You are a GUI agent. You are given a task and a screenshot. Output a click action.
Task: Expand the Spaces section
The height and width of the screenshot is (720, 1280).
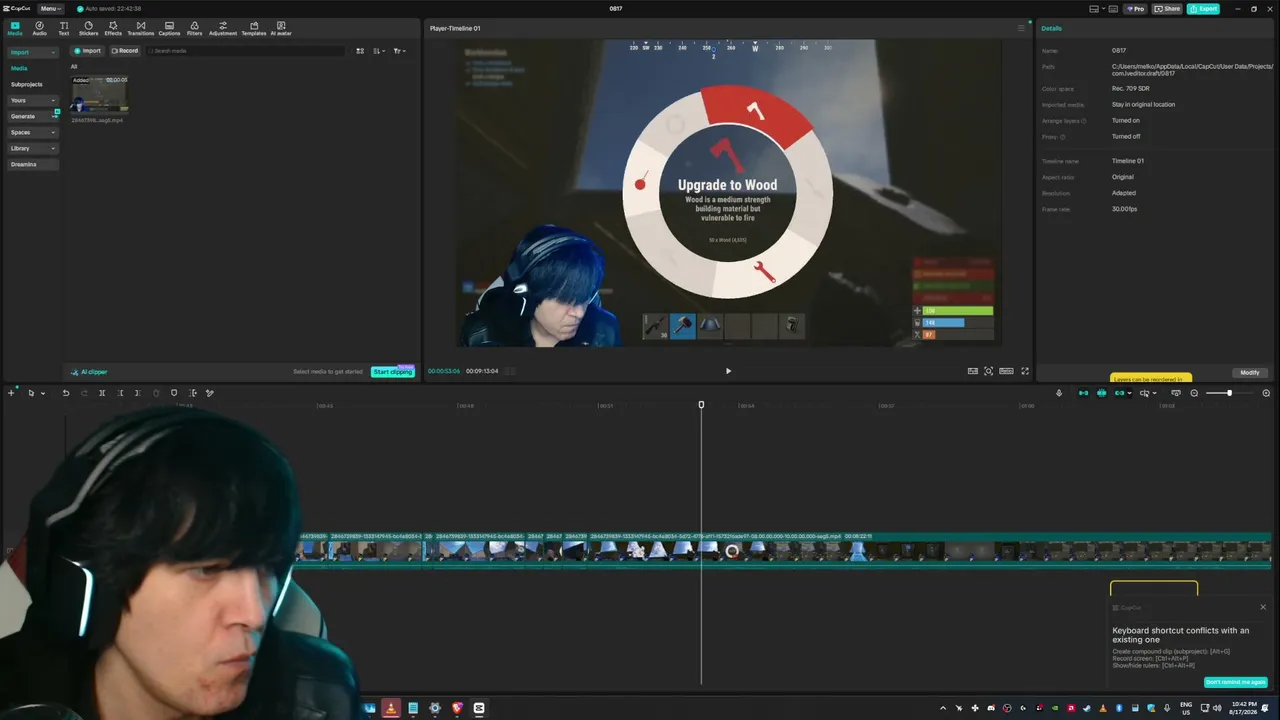pyautogui.click(x=32, y=132)
